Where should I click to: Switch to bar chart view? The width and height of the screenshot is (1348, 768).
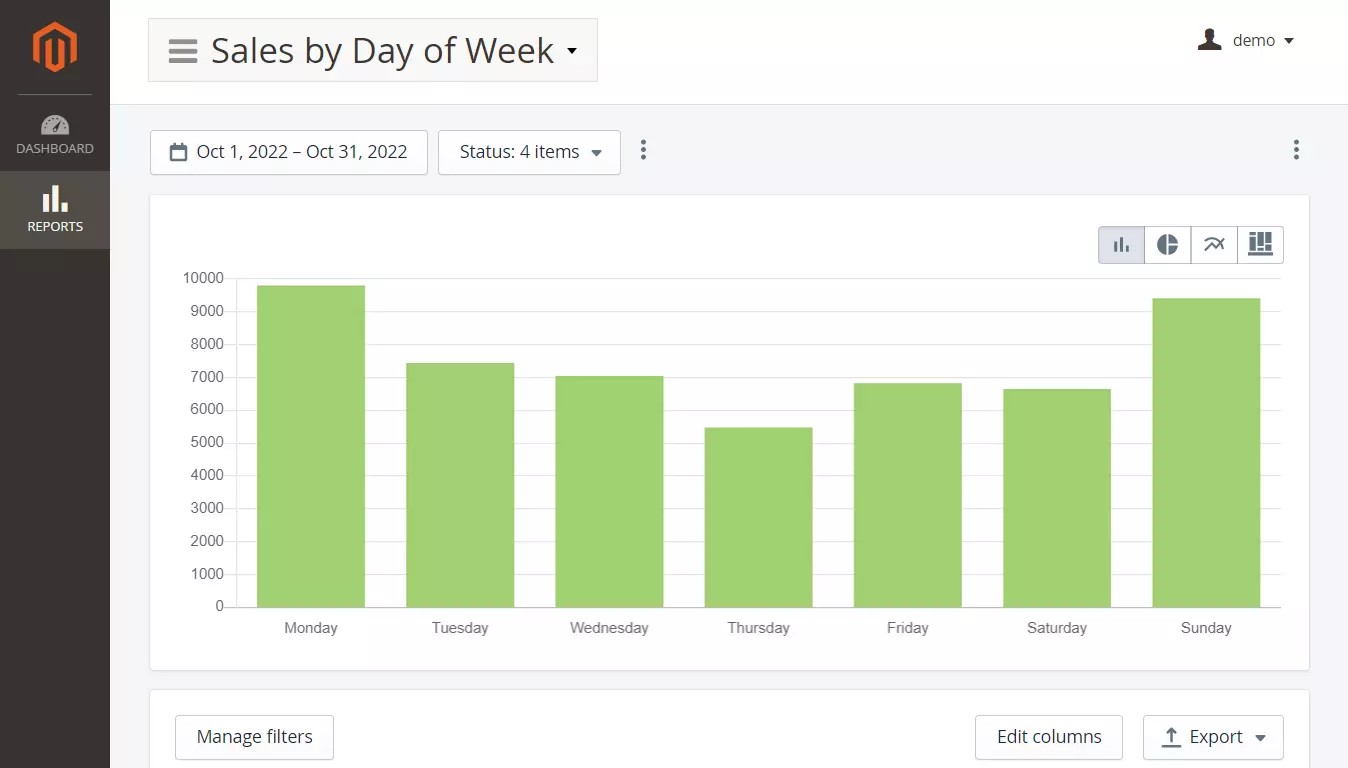1121,245
